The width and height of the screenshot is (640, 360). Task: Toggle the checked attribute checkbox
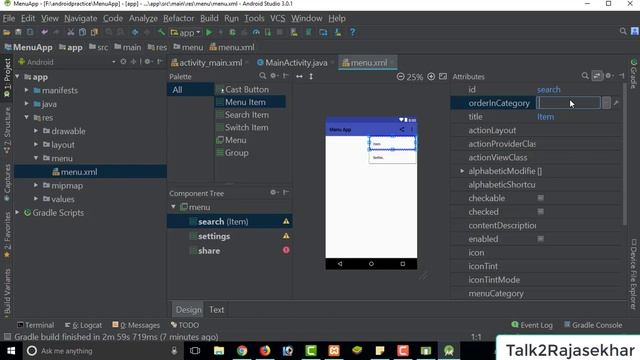coord(540,211)
